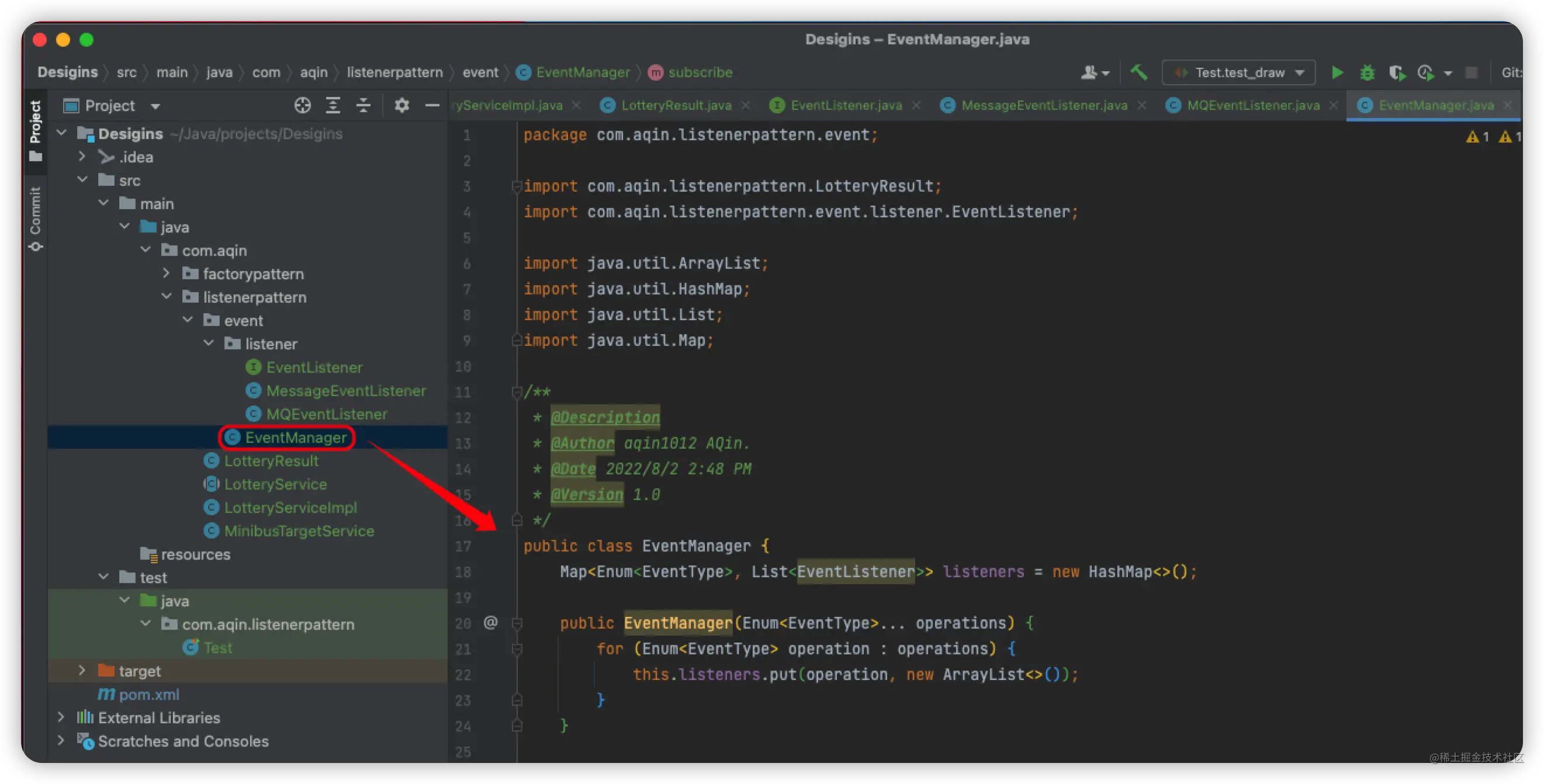Fold imports block at line 3

pyautogui.click(x=517, y=186)
